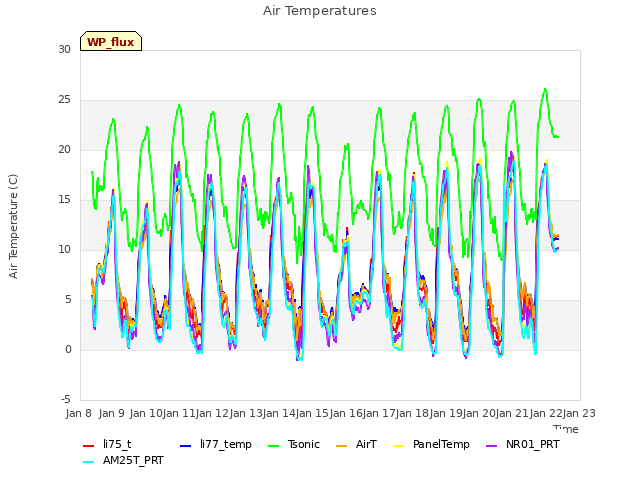Click the red li75_t legend swatch
Image resolution: width=640 pixels, height=480 pixels.
pos(89,445)
